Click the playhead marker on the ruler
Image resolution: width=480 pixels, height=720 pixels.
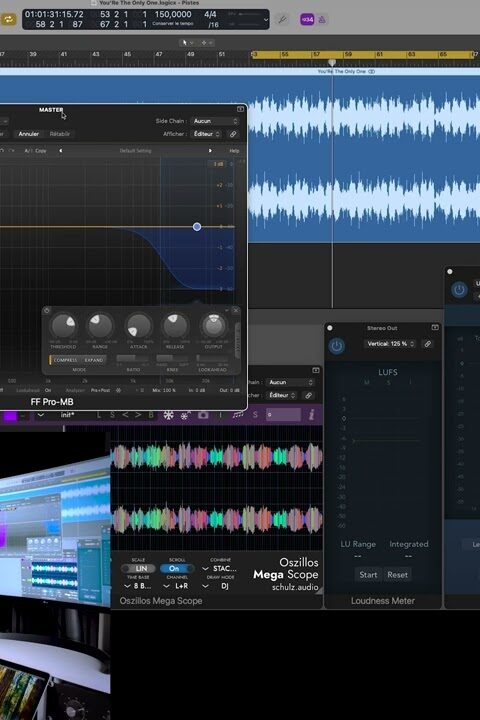(x=332, y=62)
